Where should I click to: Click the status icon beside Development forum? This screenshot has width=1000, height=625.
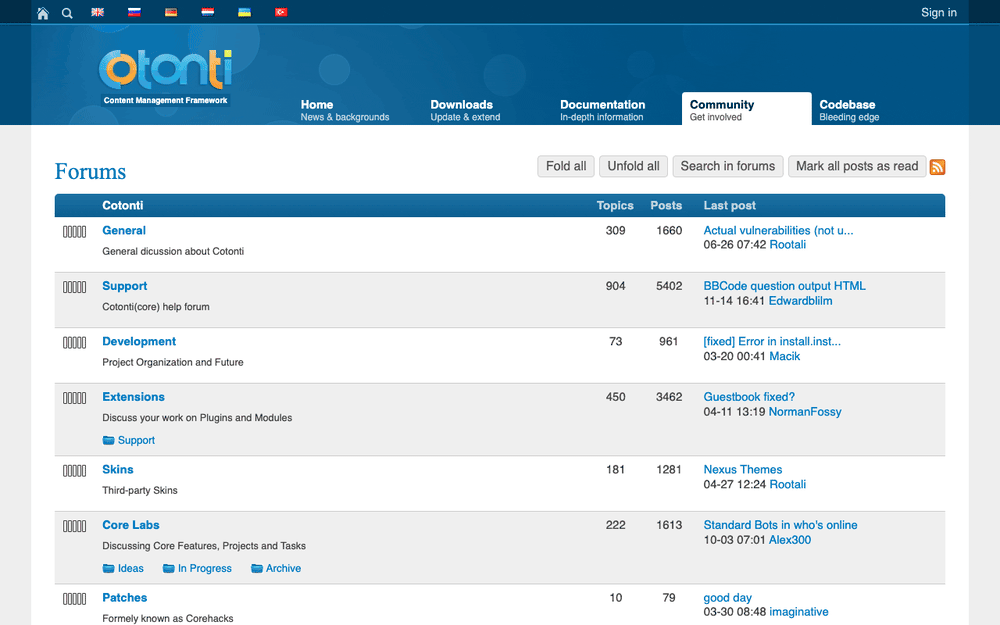click(x=75, y=342)
